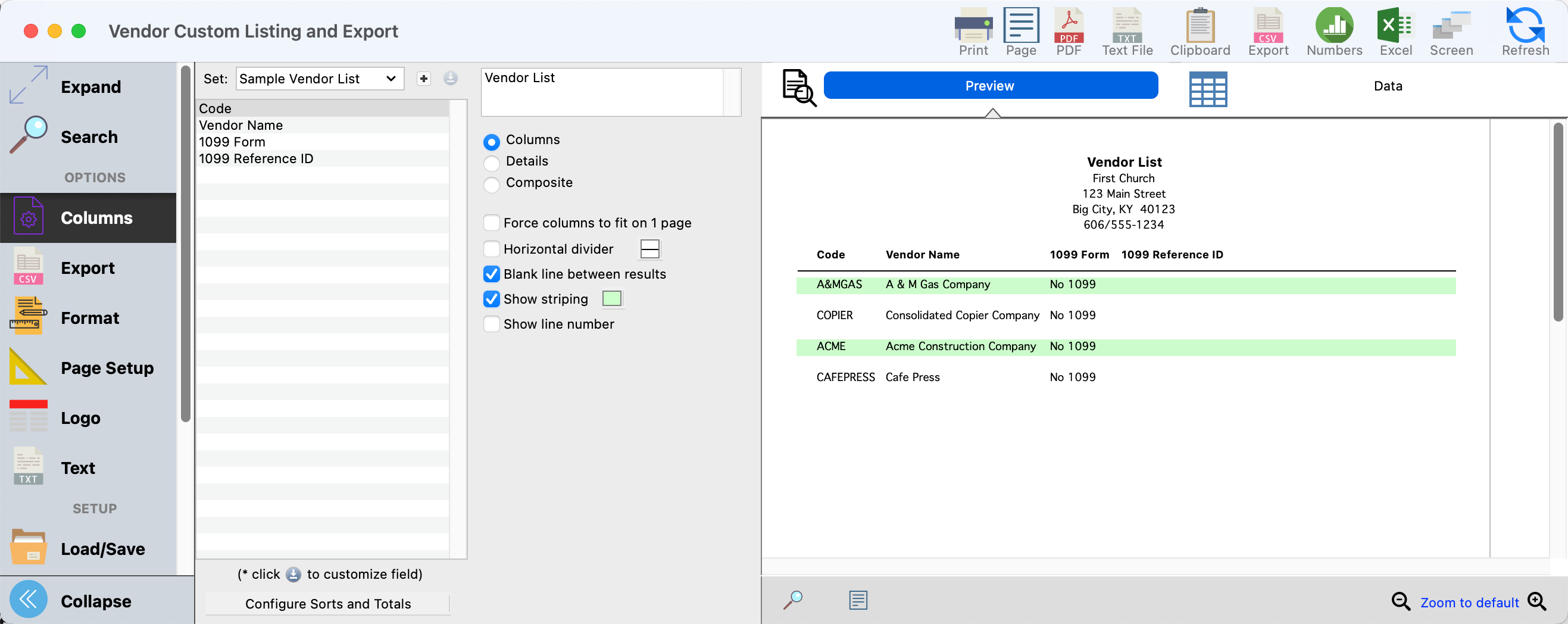Copy the report to Clipboard
The image size is (1568, 624).
[x=1199, y=32]
